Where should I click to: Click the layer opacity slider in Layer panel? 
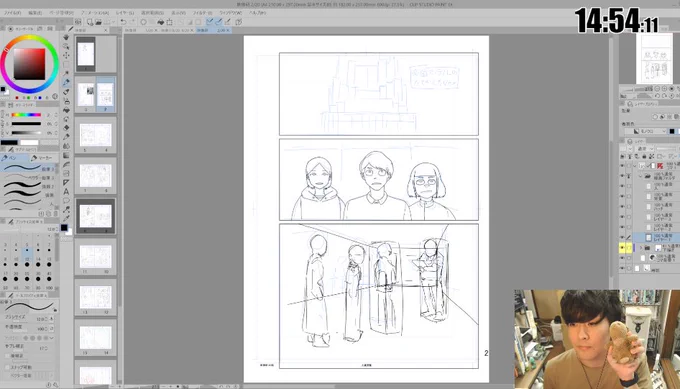(x=667, y=148)
